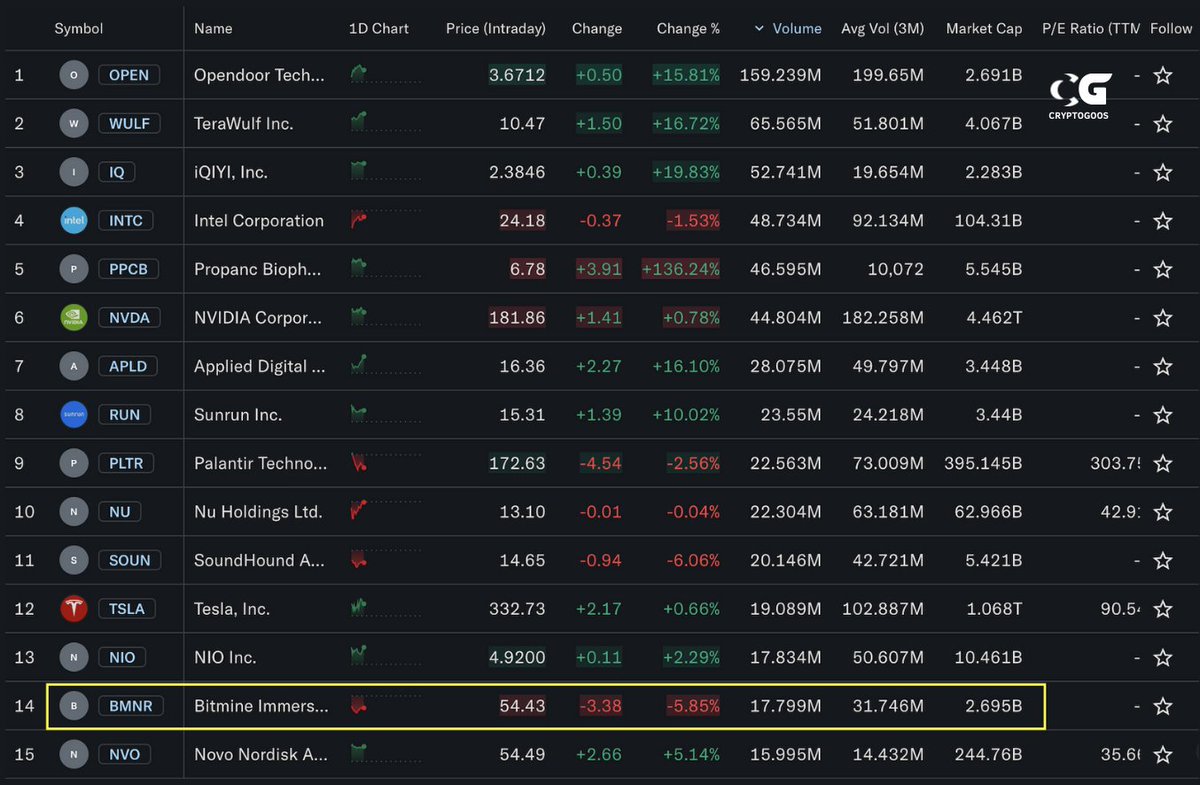Star the Nu Holdings row

[1162, 512]
